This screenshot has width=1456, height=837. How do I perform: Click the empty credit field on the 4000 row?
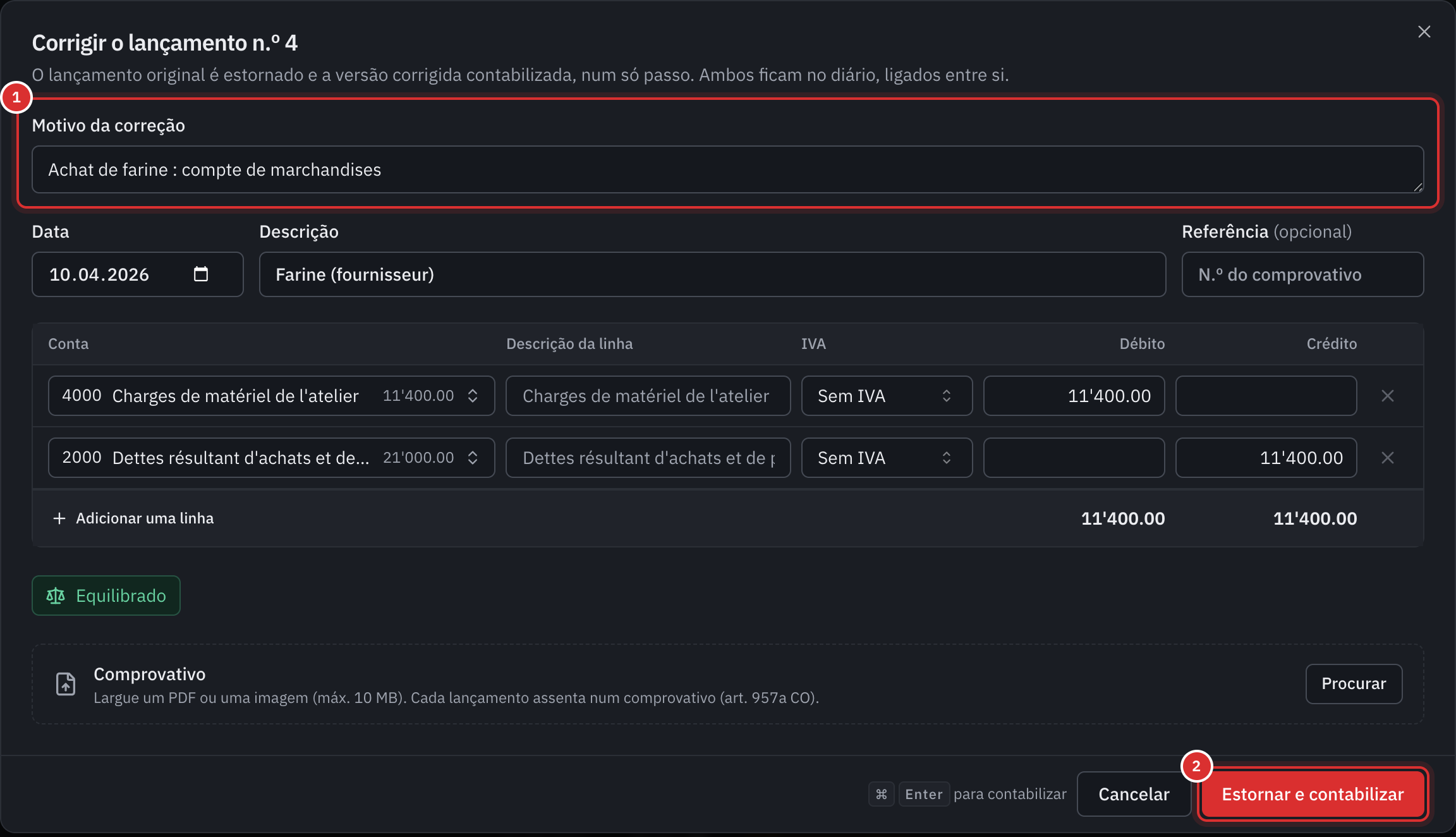pyautogui.click(x=1266, y=396)
